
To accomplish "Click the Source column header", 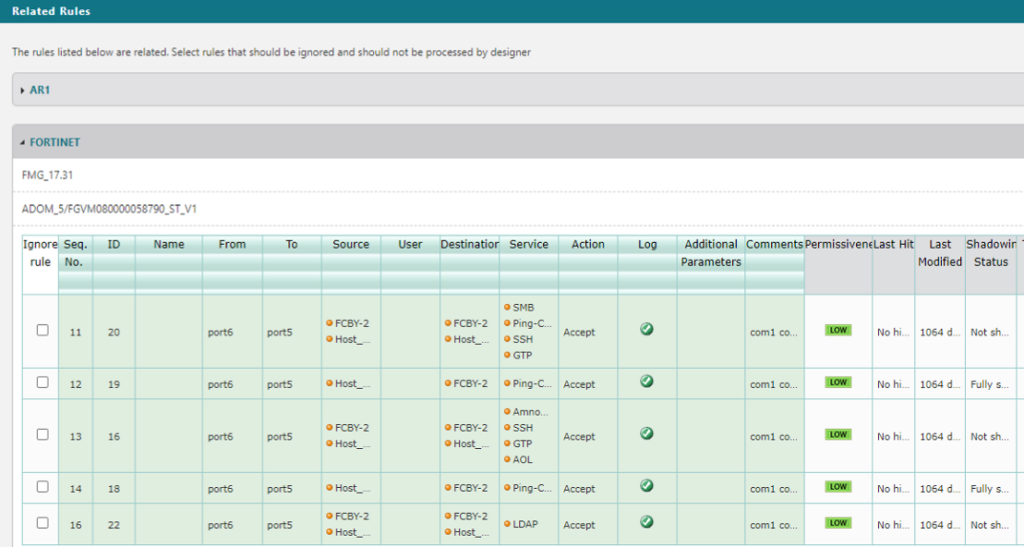I will click(x=350, y=244).
